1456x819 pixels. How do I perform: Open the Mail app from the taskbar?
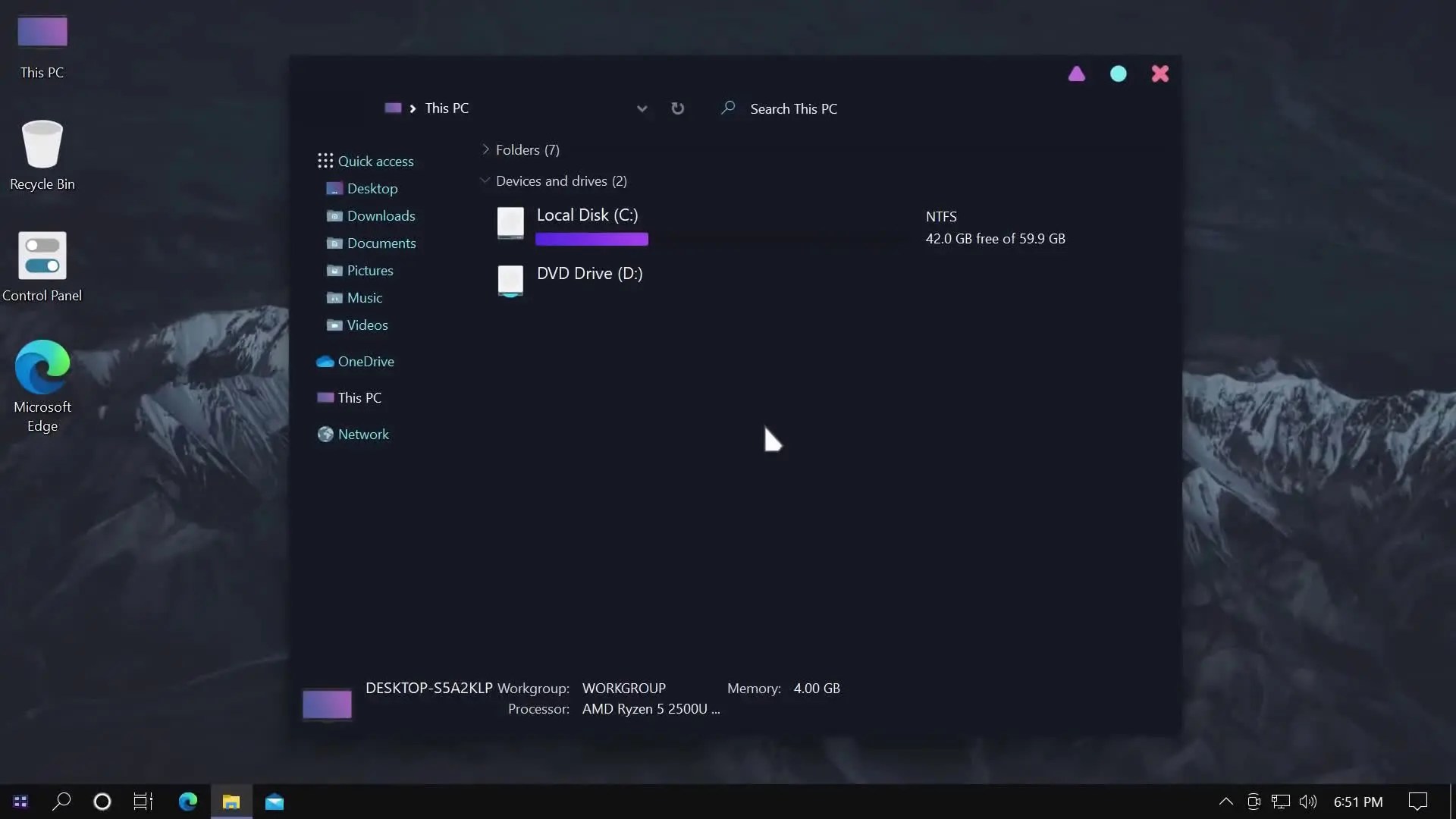tap(275, 802)
